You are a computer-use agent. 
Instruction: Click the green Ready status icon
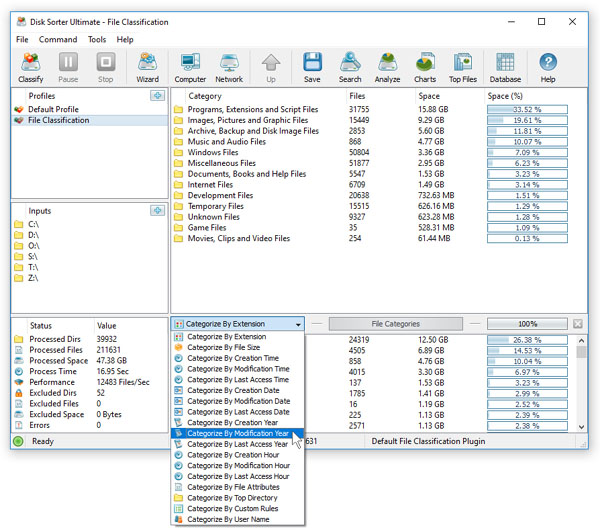pos(18,441)
